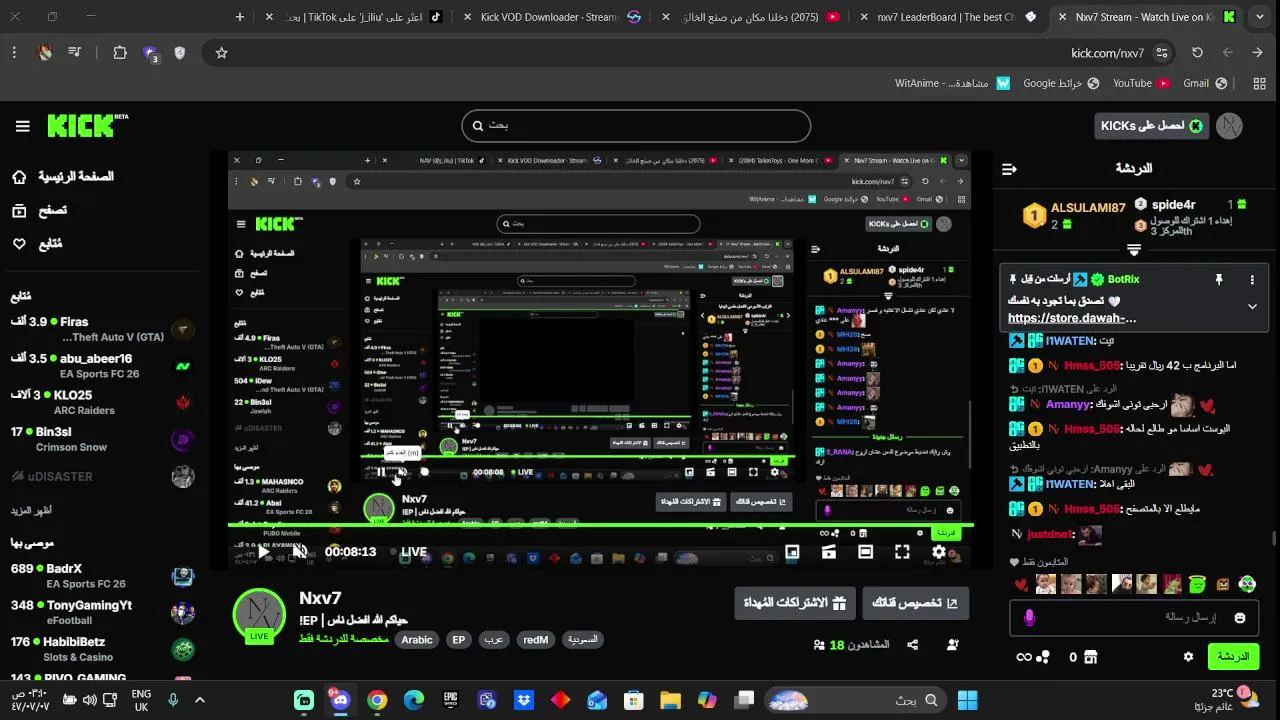1280x720 pixels.
Task: Unmute the stream volume
Action: pos(299,551)
